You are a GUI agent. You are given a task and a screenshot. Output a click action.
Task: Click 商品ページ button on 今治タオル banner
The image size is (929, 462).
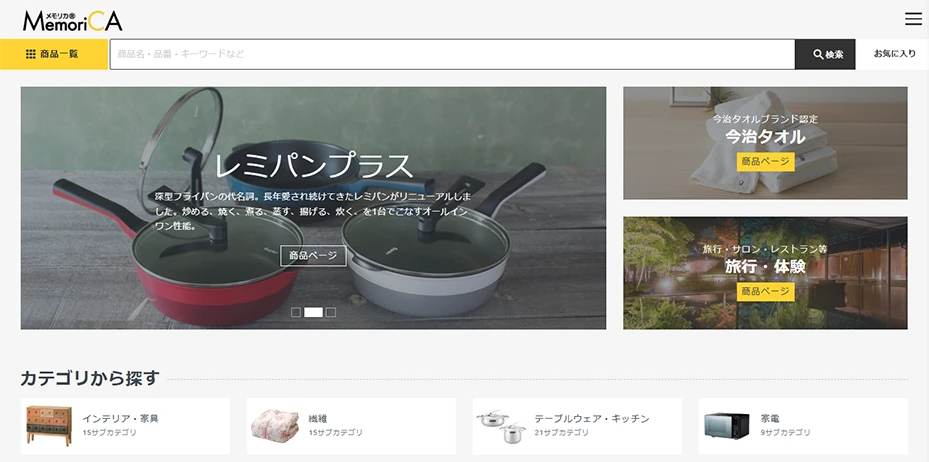pos(765,161)
